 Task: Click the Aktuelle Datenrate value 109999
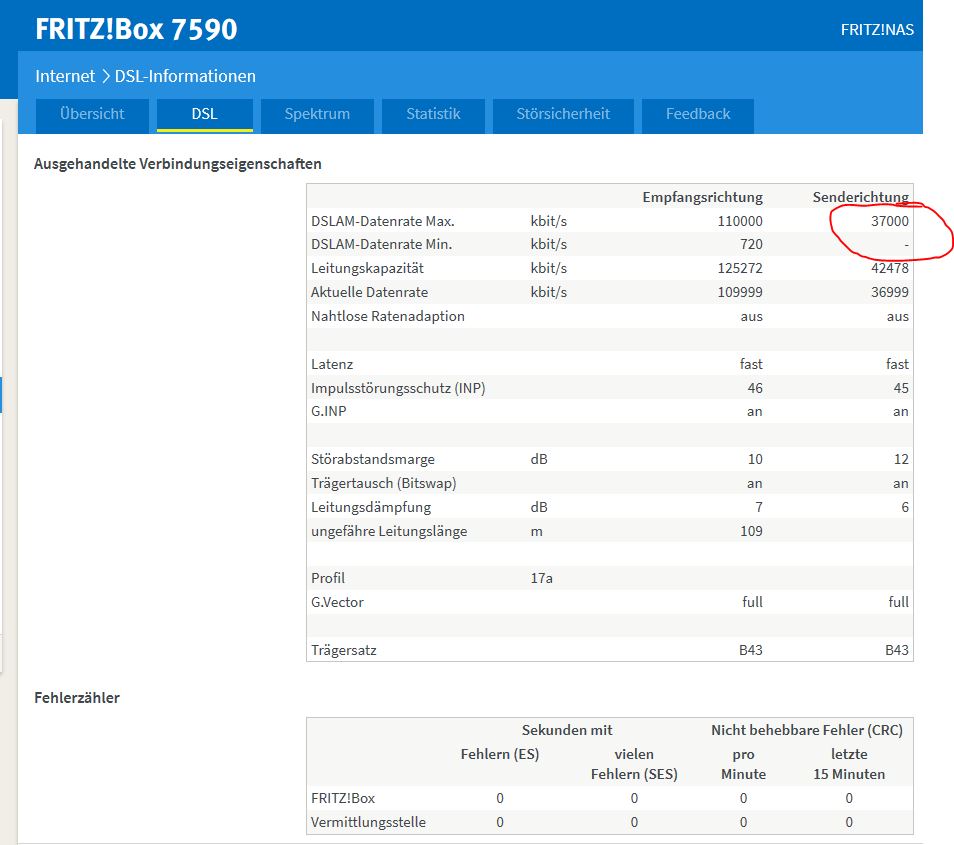[740, 292]
